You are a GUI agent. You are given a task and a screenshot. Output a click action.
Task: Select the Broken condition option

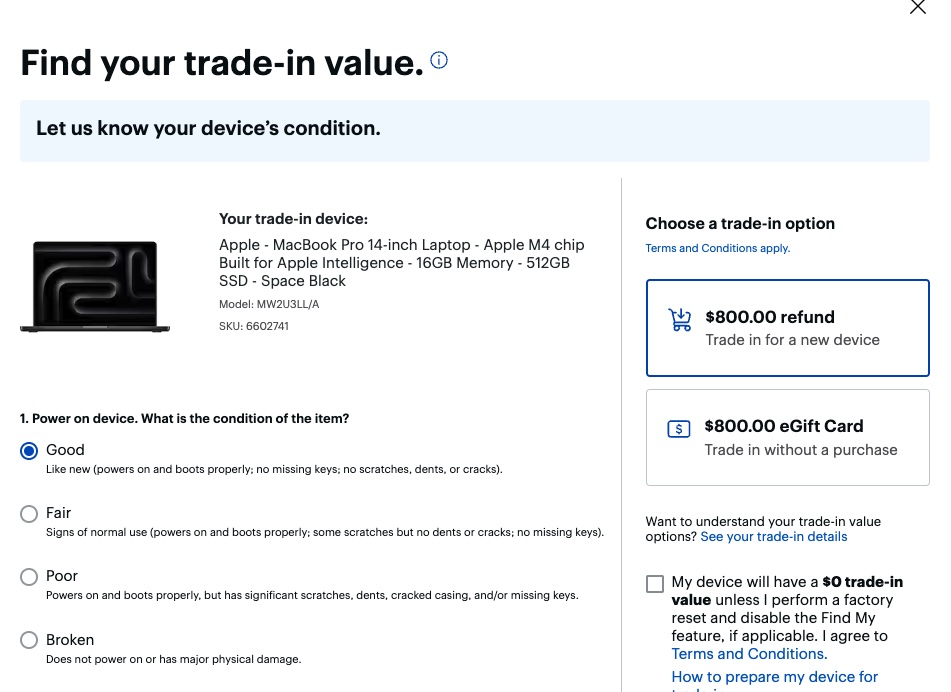(29, 640)
